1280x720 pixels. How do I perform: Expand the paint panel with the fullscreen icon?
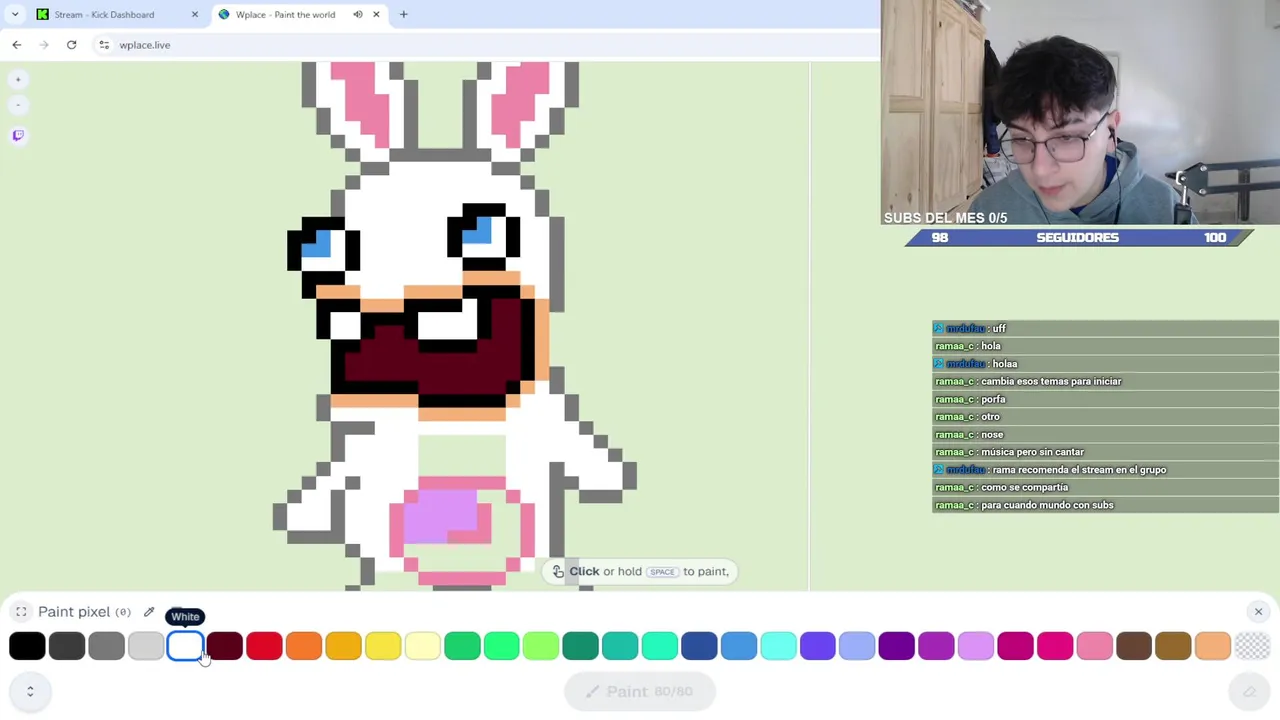[x=21, y=612]
